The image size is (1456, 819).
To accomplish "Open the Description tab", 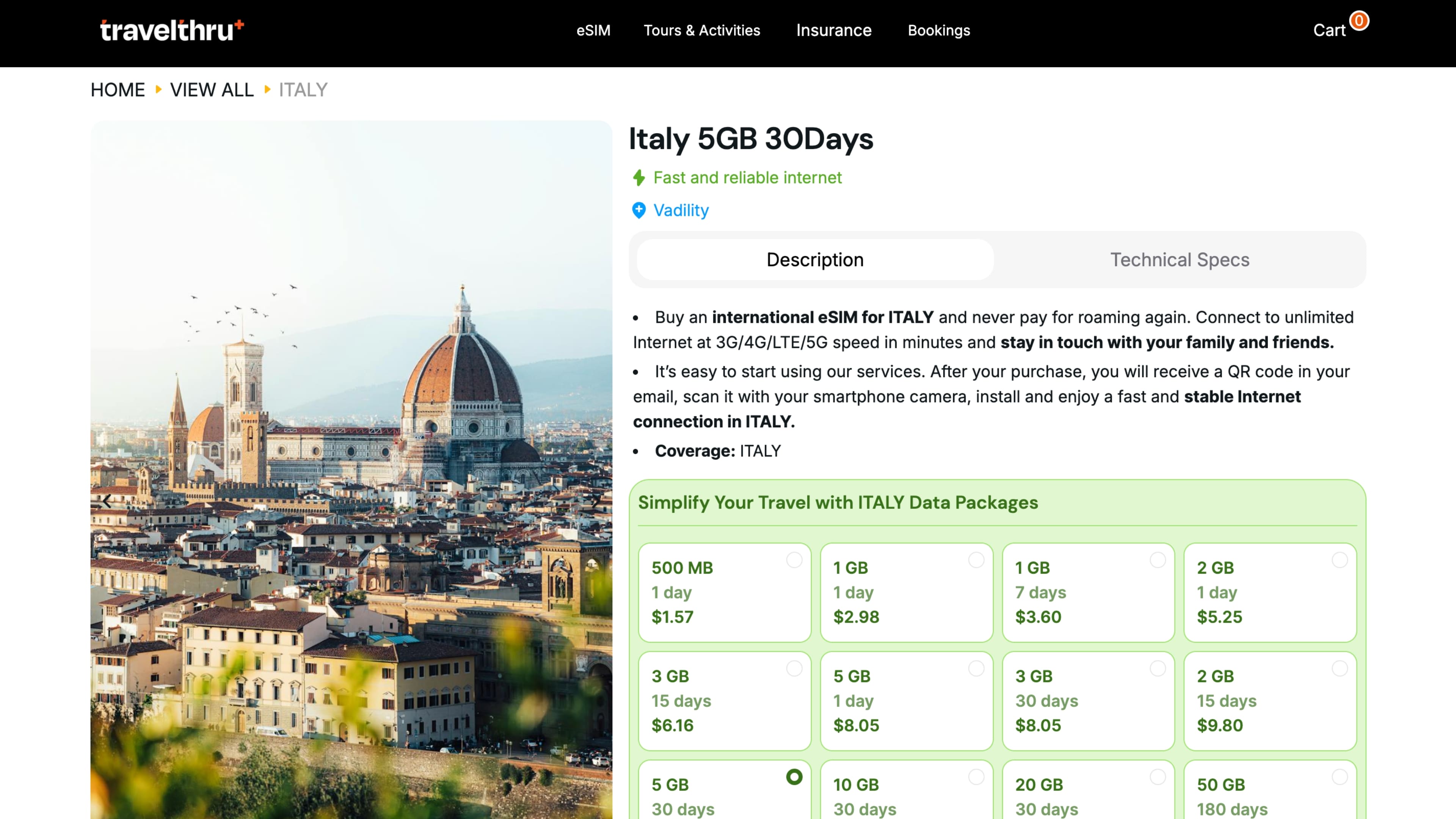I will point(814,259).
